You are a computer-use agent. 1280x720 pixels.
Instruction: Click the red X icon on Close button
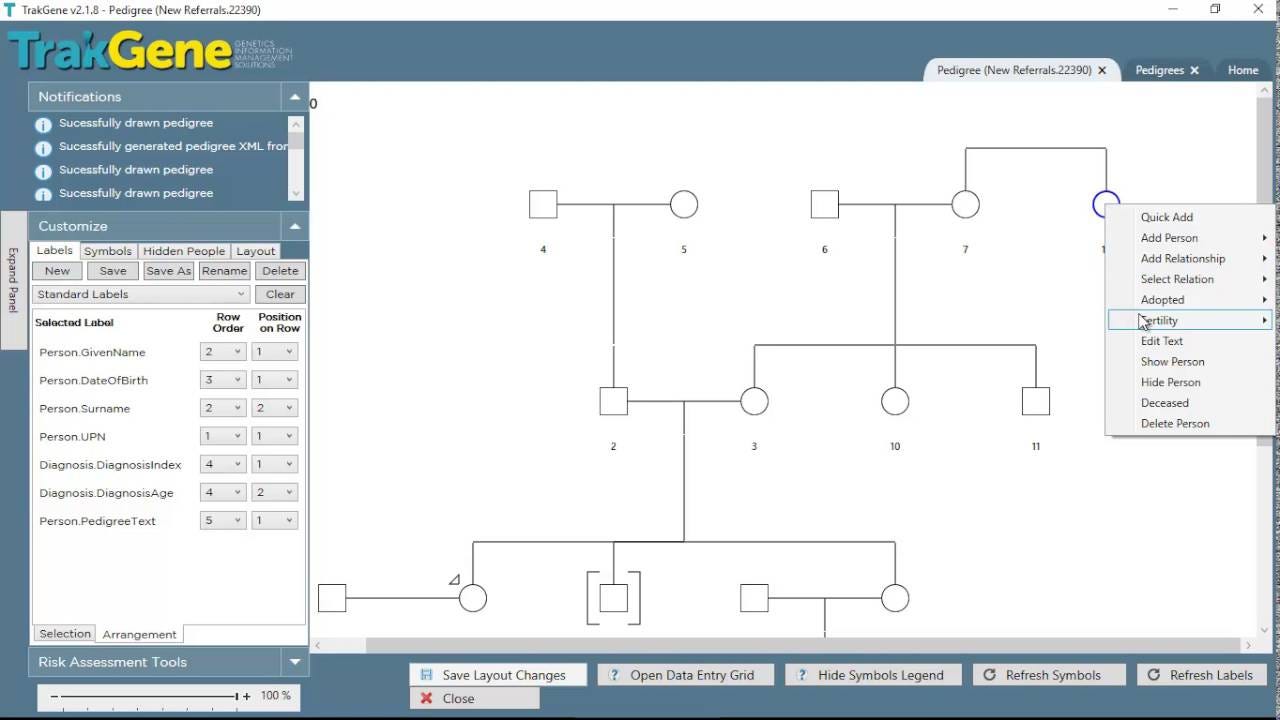click(427, 698)
